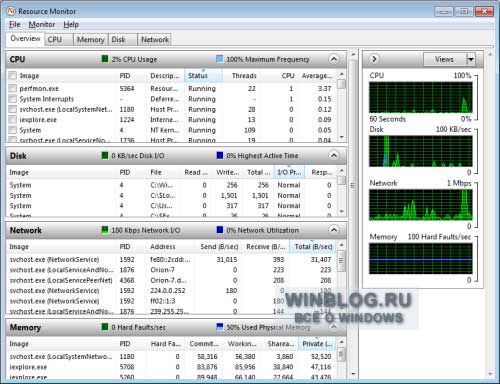The width and height of the screenshot is (500, 384).
Task: Click the Memory section header title
Action: click(x=25, y=327)
